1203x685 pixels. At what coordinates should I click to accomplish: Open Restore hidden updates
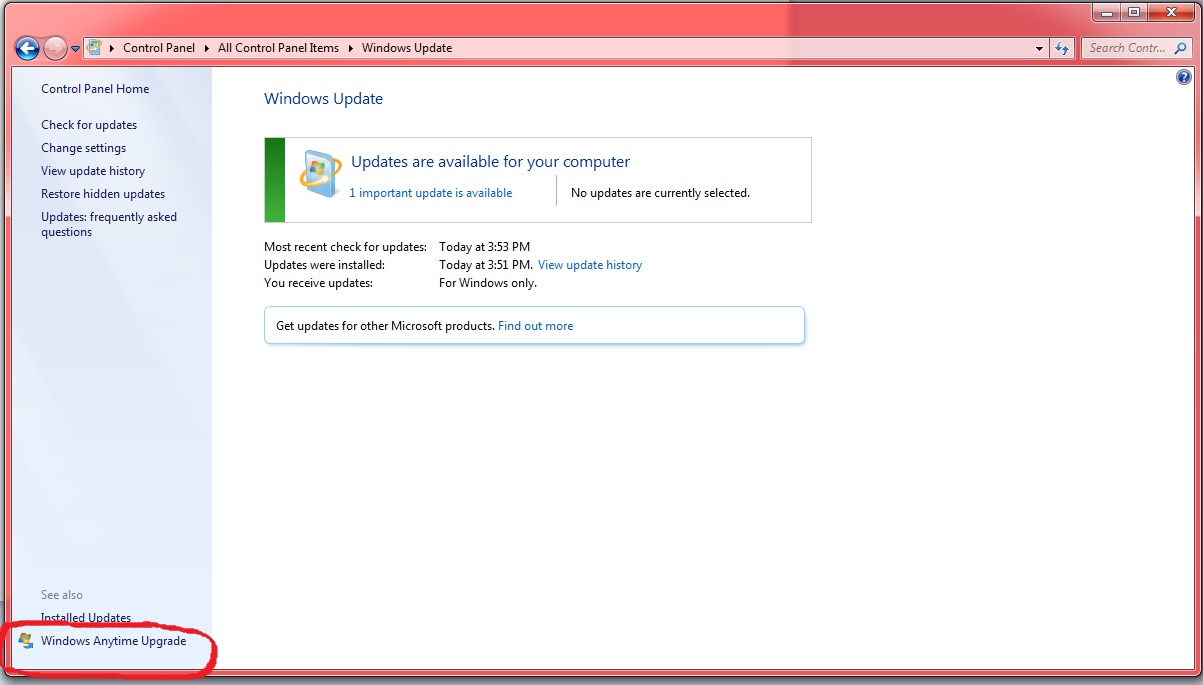click(103, 194)
